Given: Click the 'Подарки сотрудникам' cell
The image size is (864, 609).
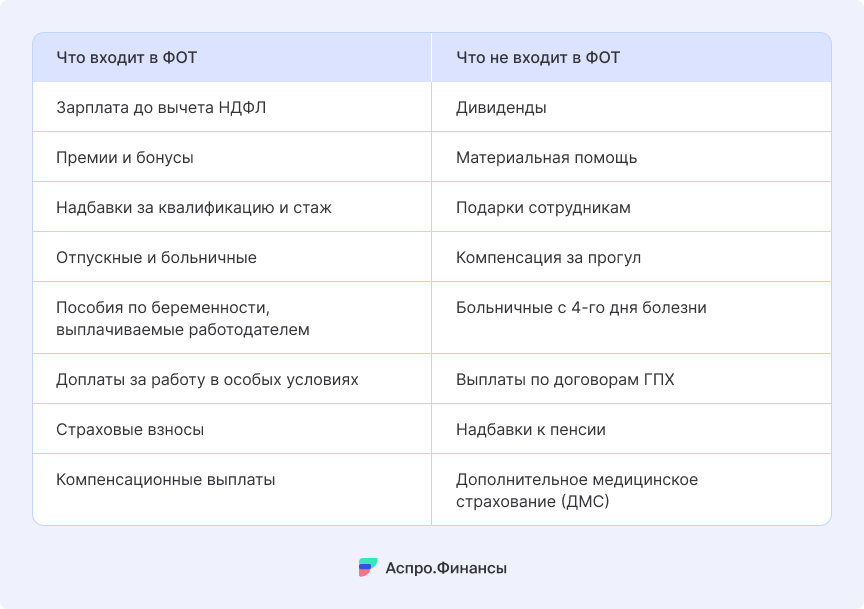Looking at the screenshot, I should [x=631, y=207].
